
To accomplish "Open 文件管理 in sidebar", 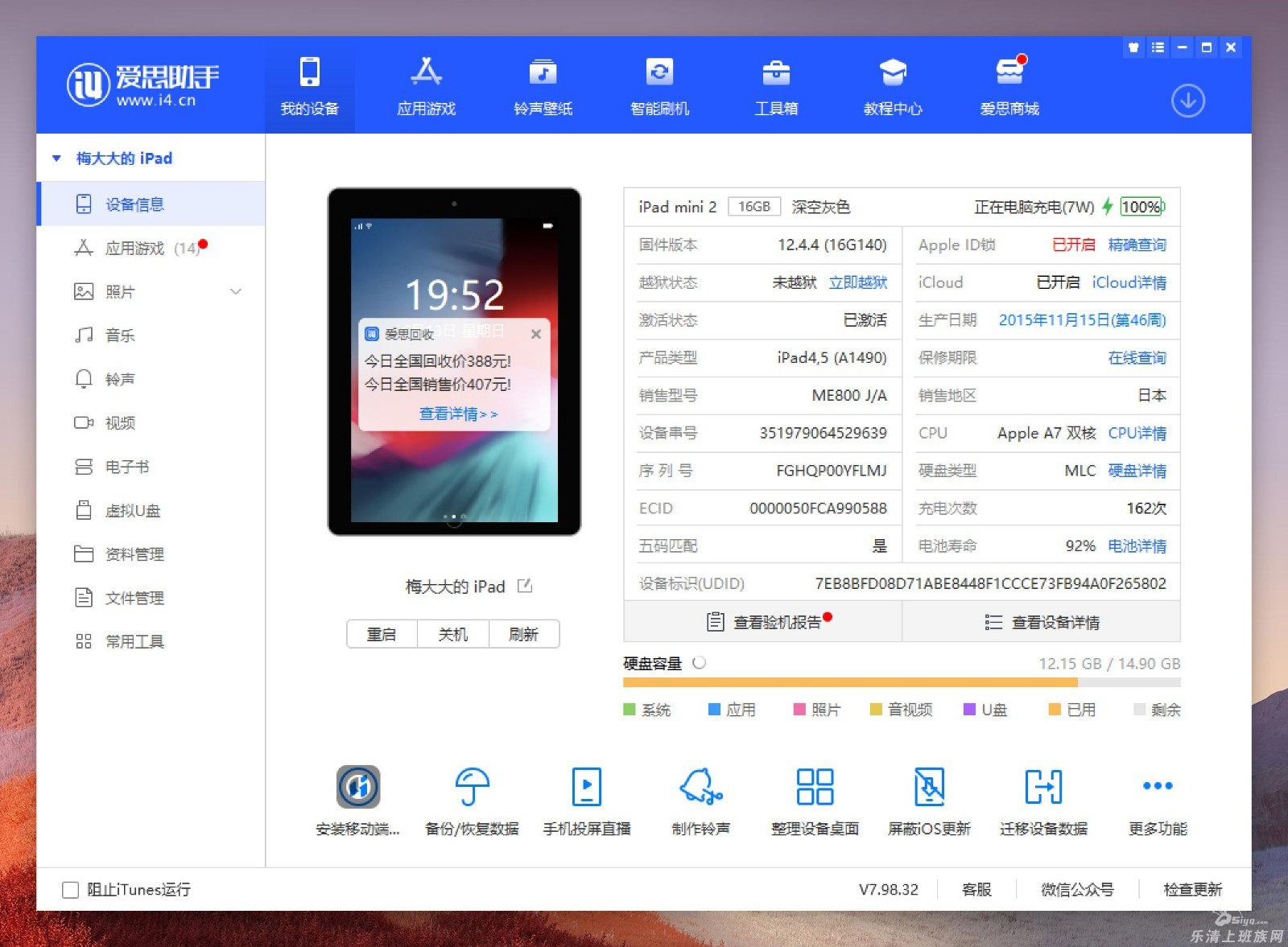I will coord(151,598).
